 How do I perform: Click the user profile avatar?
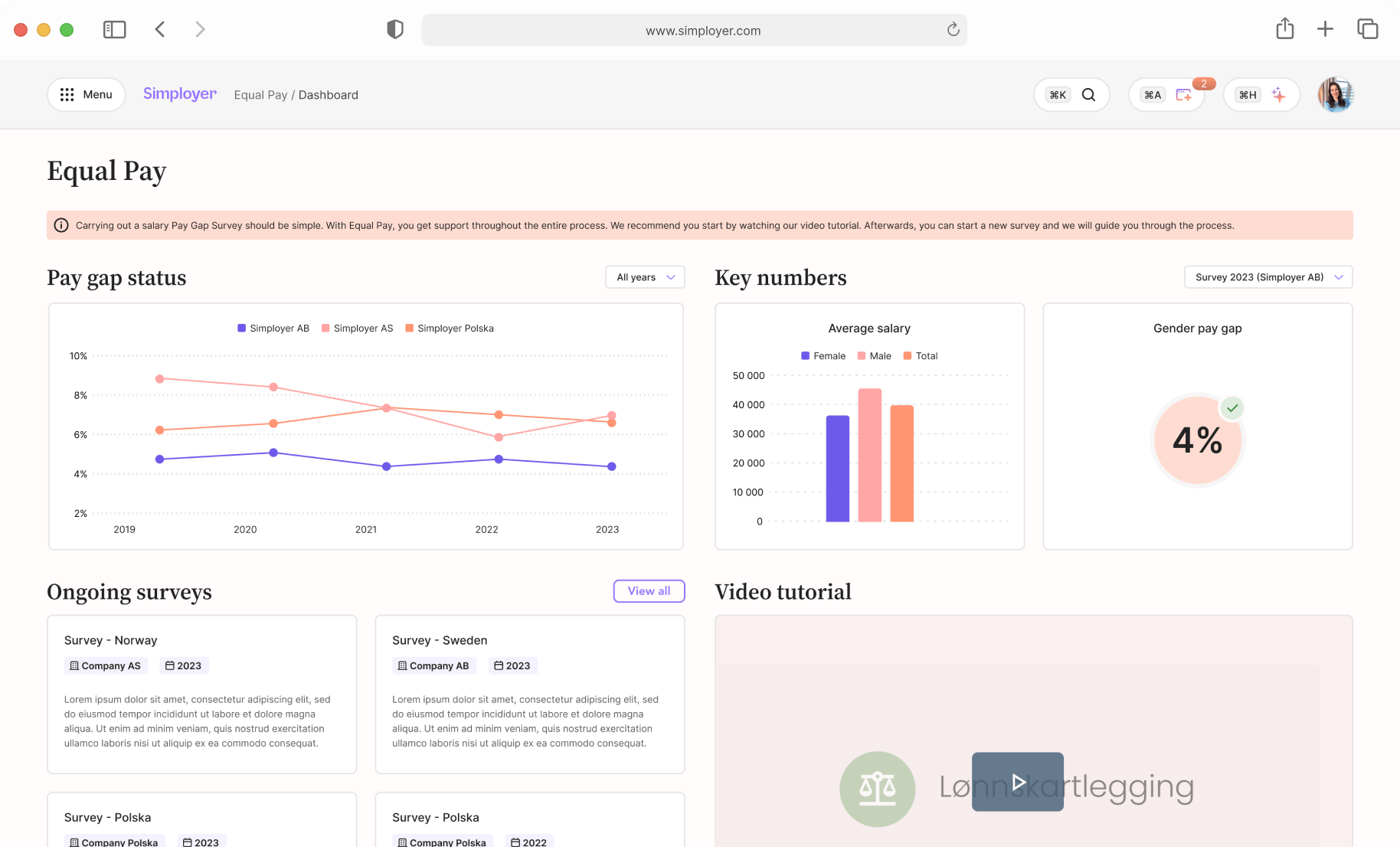1334,94
